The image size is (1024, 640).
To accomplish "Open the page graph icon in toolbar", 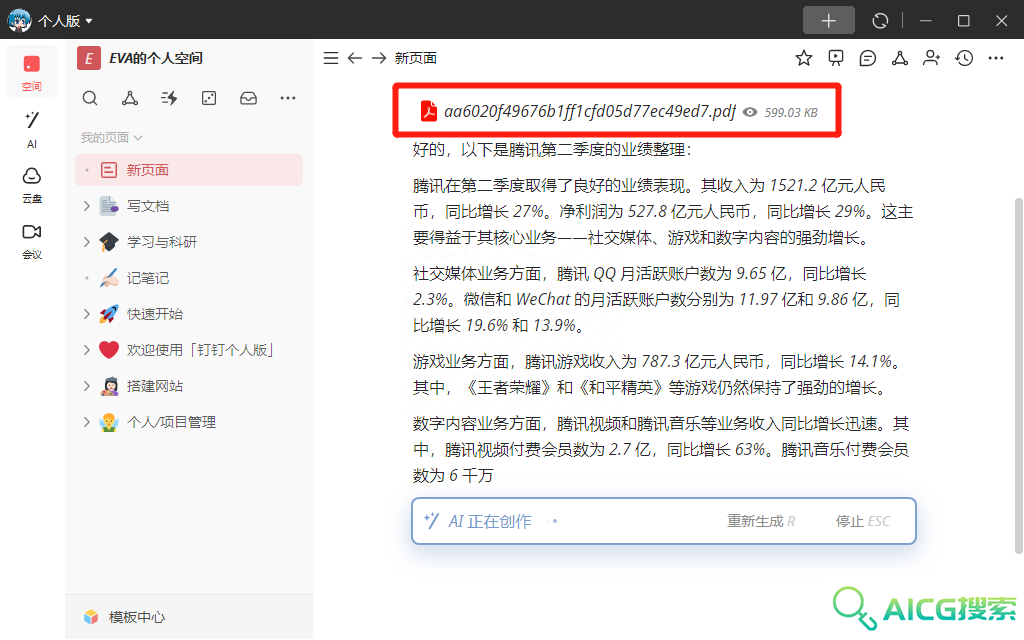I will (900, 58).
